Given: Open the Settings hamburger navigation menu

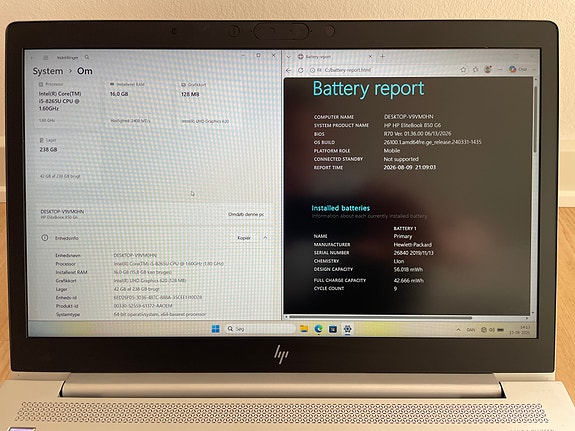Looking at the screenshot, I should (45, 58).
